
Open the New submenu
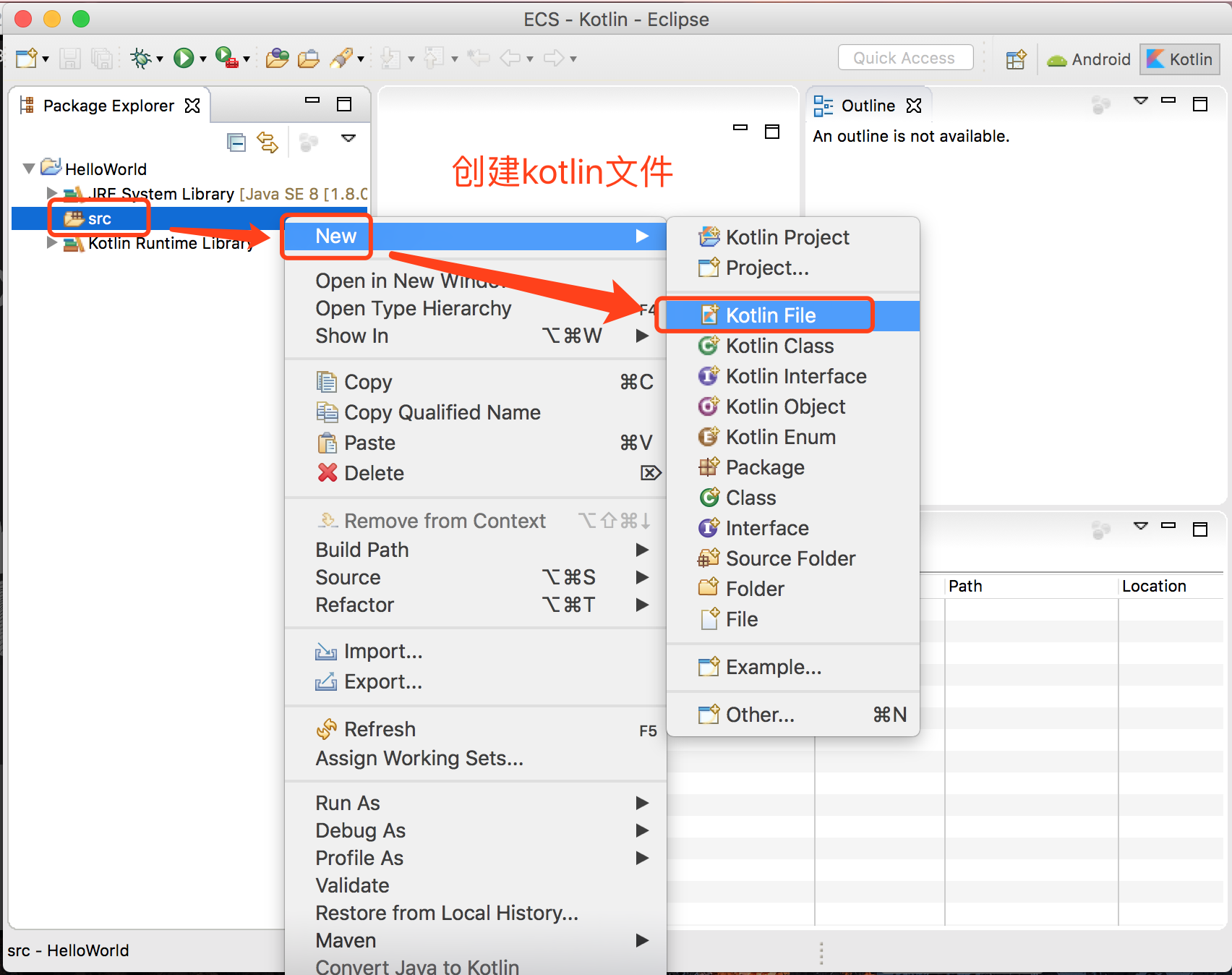coord(476,236)
